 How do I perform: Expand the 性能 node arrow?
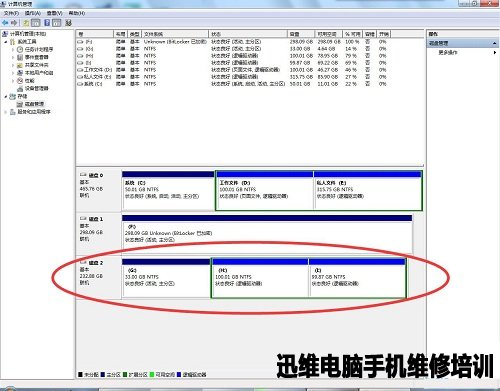[x=13, y=81]
